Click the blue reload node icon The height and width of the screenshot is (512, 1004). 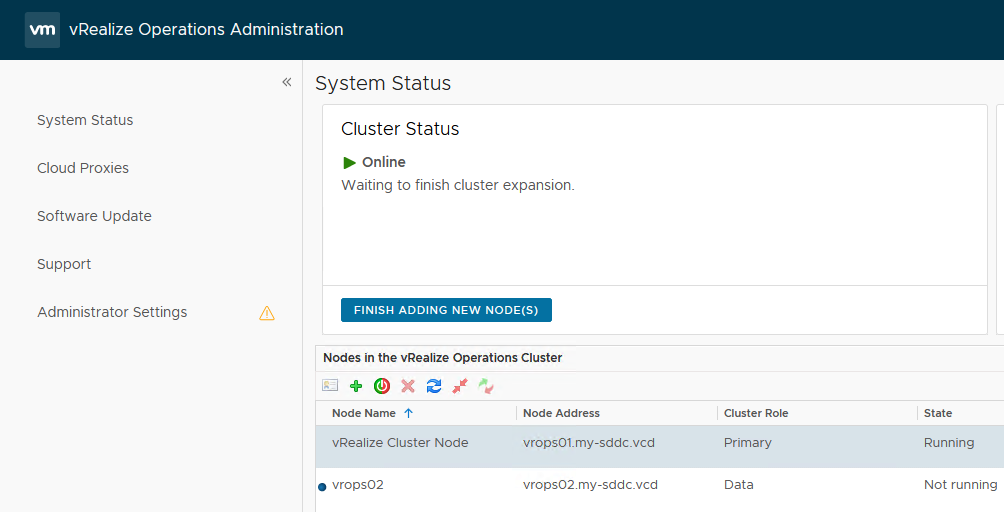click(434, 386)
